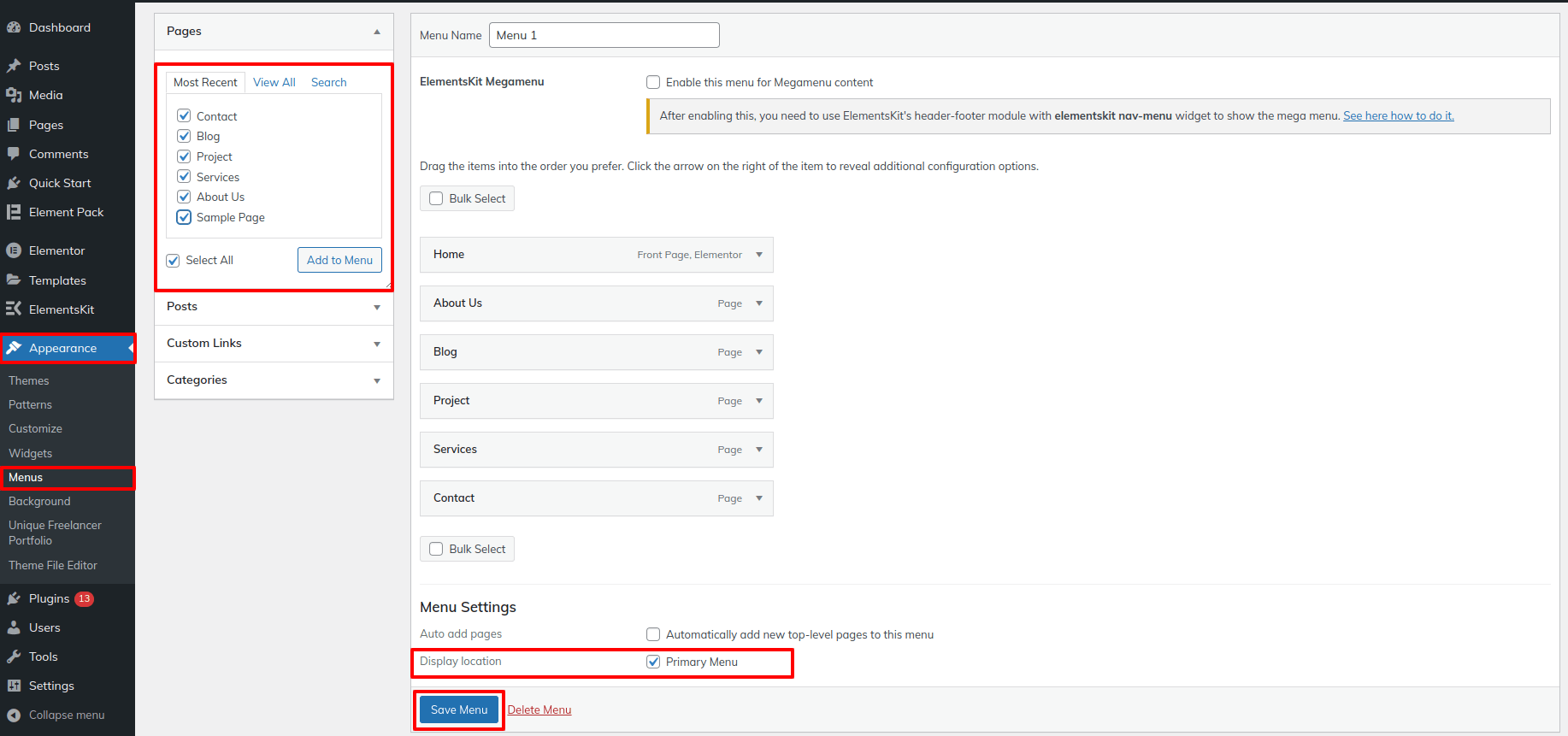Click the Comments speech bubble icon
Image resolution: width=1568 pixels, height=736 pixels.
click(14, 154)
